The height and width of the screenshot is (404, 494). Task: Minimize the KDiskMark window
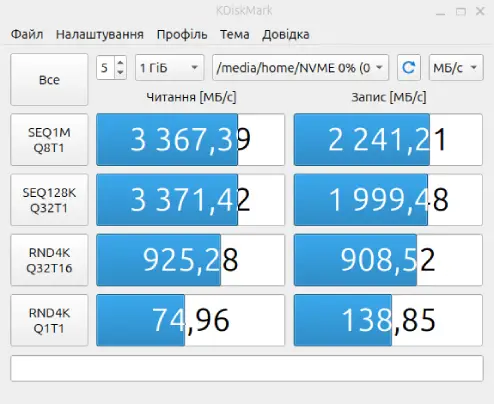tap(440, 12)
